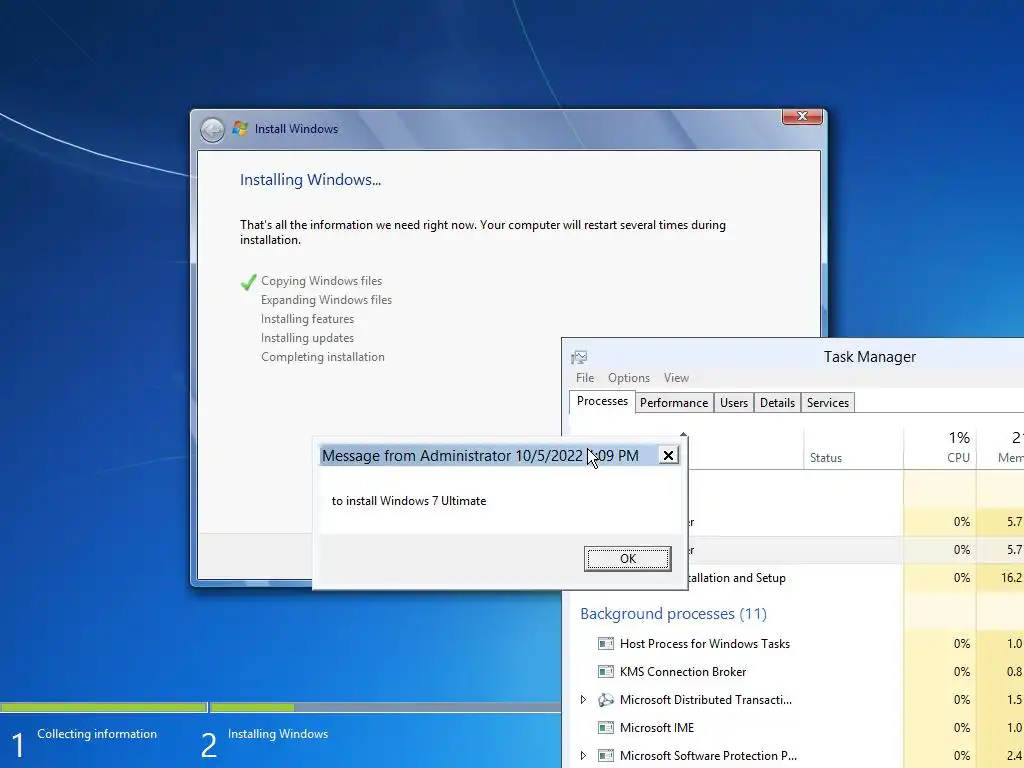The width and height of the screenshot is (1024, 768).
Task: Click the Microsoft Distributed Transaction process icon
Action: [606, 700]
